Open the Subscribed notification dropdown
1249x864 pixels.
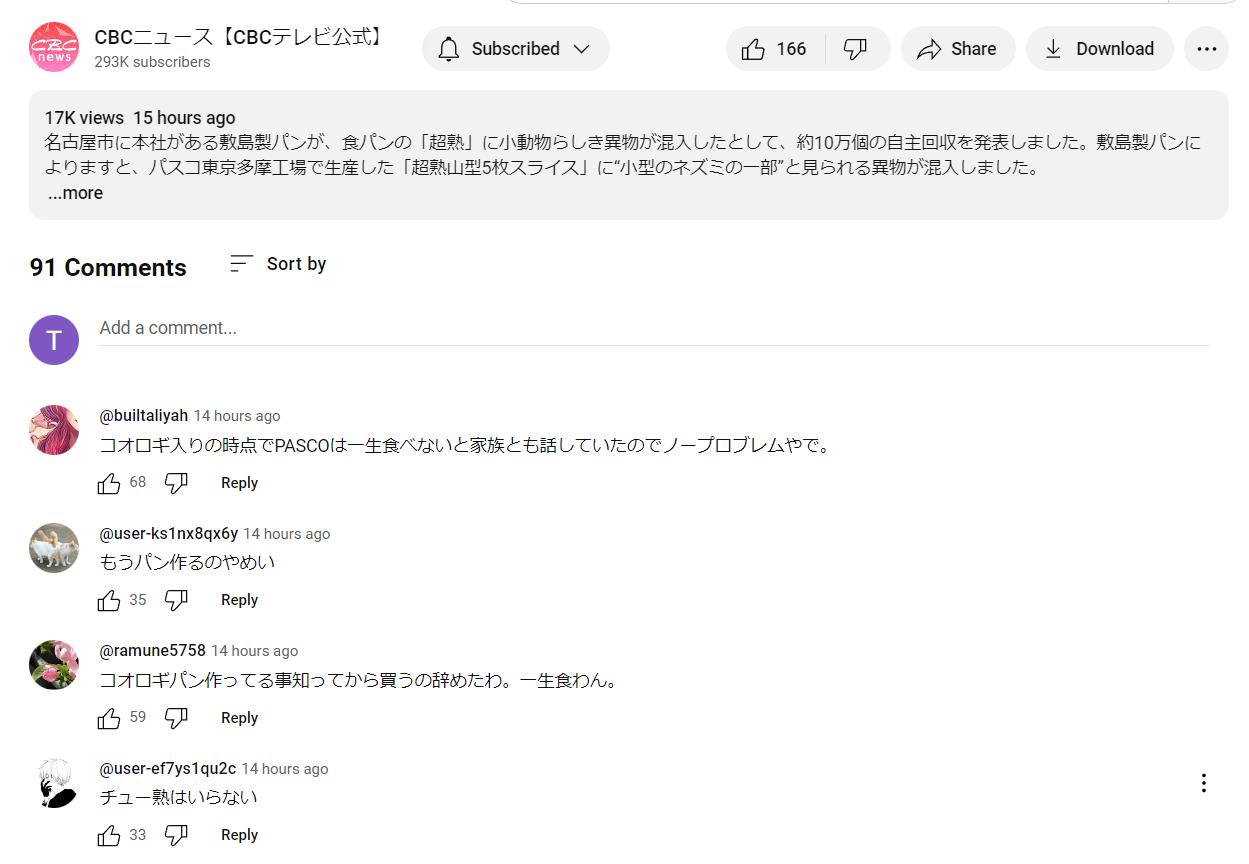(515, 49)
